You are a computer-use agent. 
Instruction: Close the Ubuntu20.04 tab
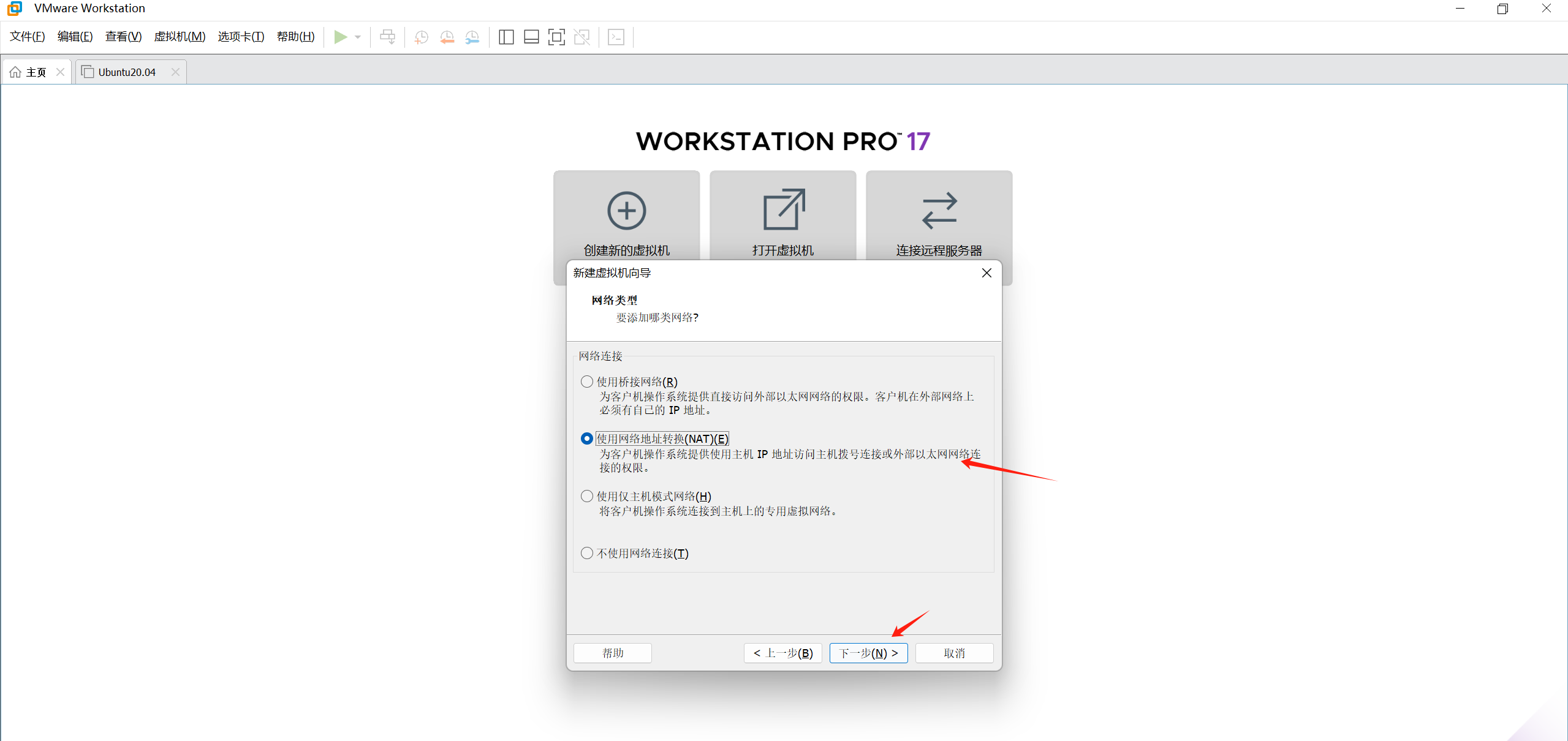pyautogui.click(x=175, y=72)
